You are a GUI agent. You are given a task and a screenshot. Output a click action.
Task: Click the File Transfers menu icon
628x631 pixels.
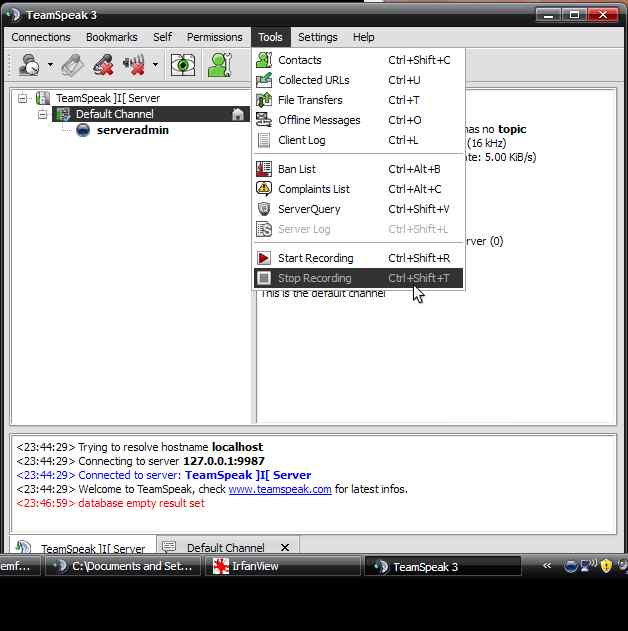click(264, 100)
